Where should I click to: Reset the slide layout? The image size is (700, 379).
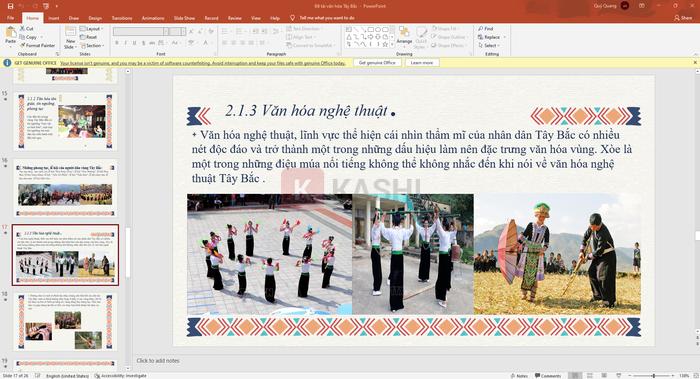[x=88, y=37]
